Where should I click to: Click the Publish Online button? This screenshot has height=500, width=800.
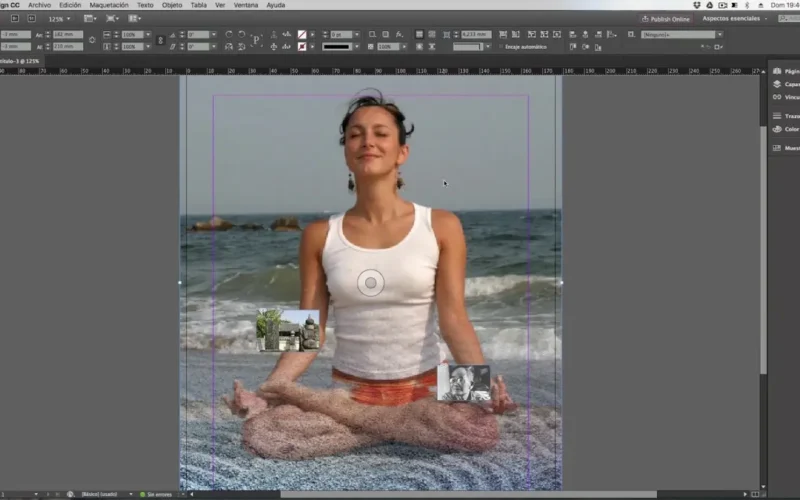(x=666, y=19)
